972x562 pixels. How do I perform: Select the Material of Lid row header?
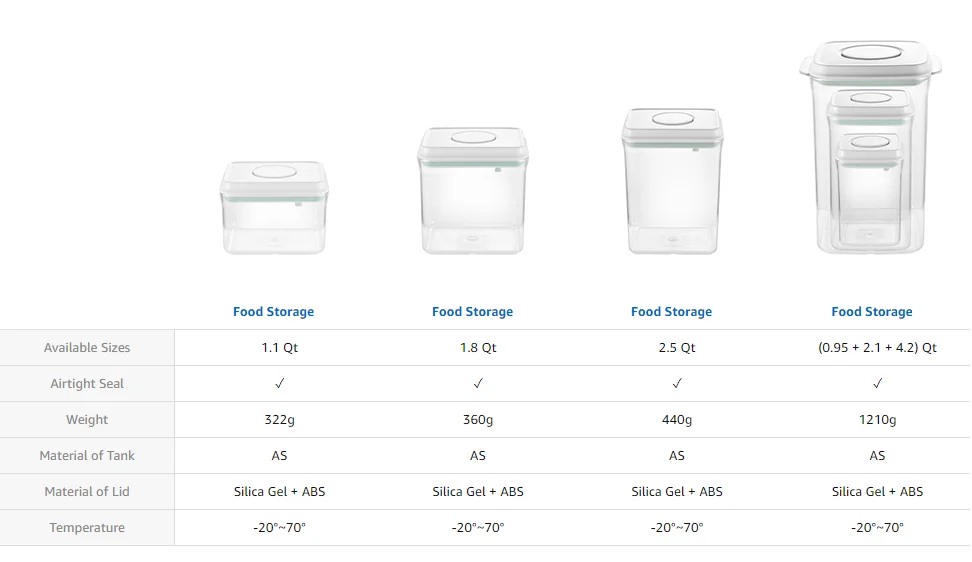[87, 491]
